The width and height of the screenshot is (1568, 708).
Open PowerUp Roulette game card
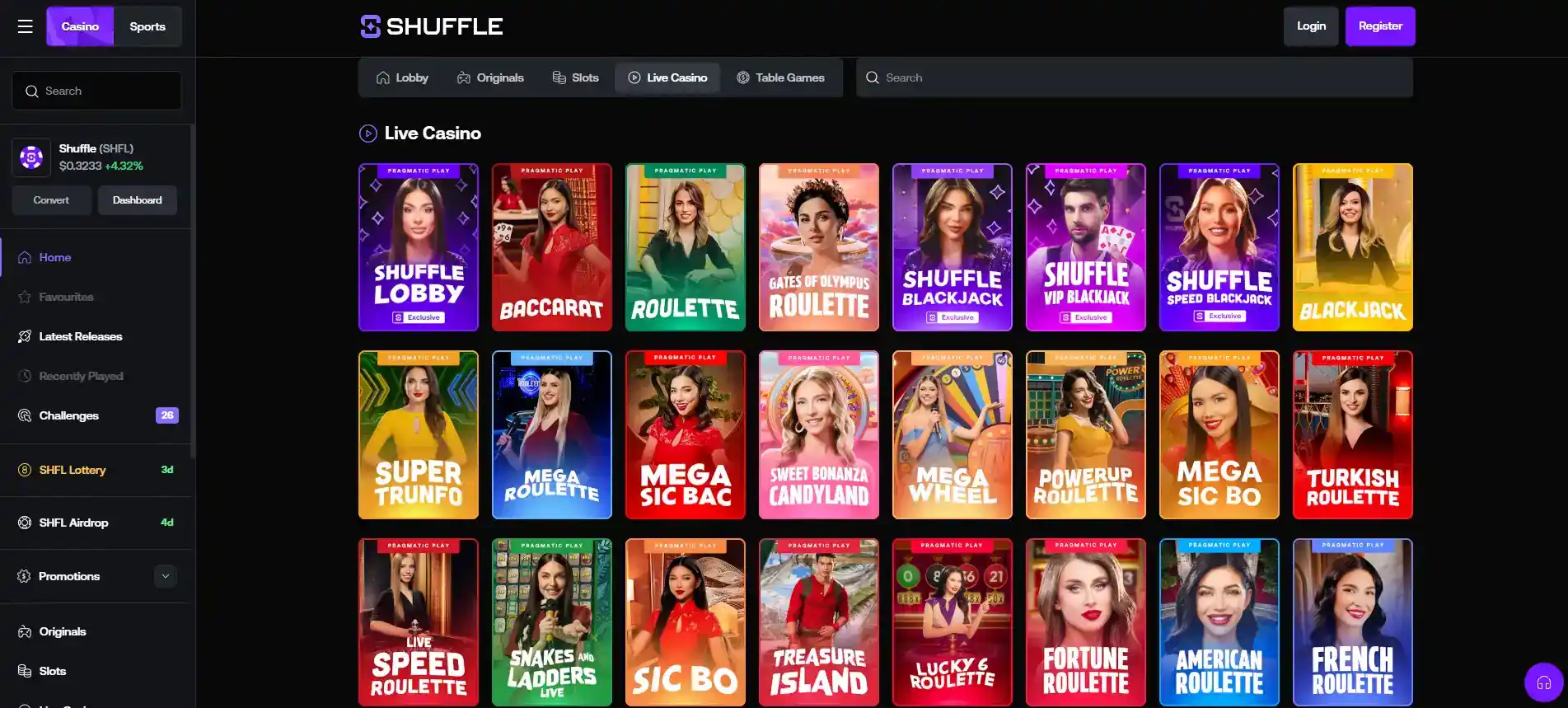click(1086, 435)
